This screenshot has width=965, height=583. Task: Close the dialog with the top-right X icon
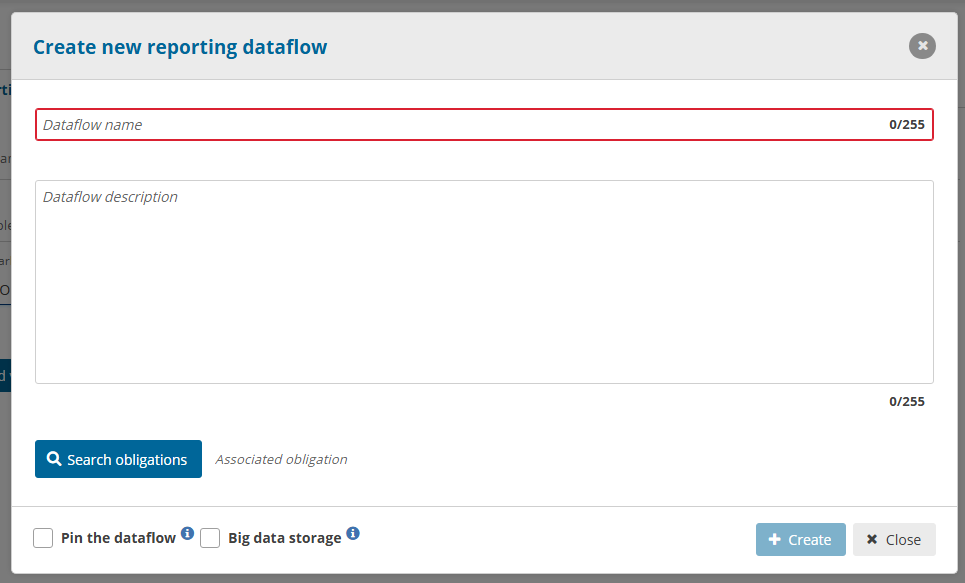point(922,46)
